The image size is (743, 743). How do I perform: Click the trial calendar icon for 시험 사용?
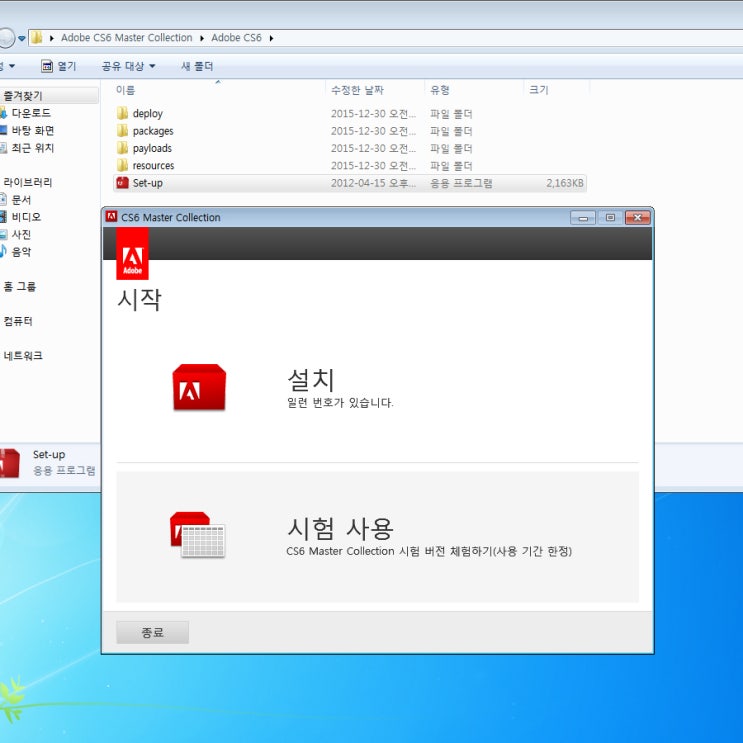pyautogui.click(x=197, y=534)
